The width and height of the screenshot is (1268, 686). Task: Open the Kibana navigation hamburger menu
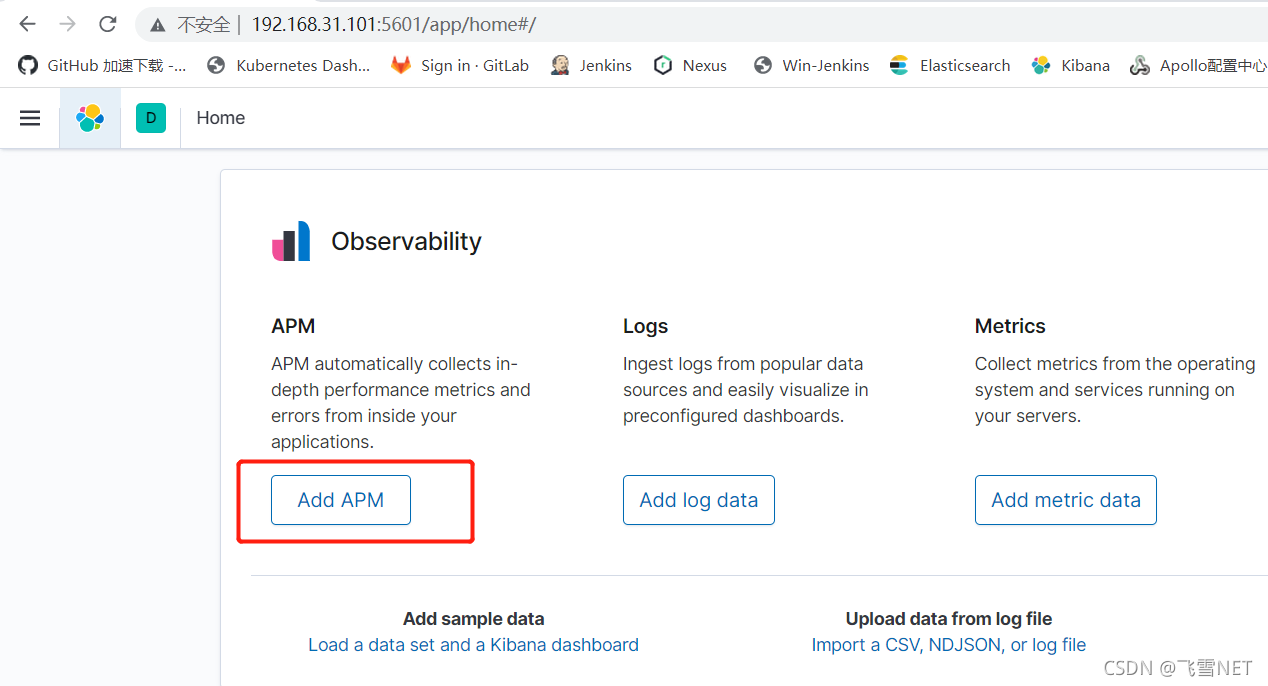pyautogui.click(x=30, y=117)
